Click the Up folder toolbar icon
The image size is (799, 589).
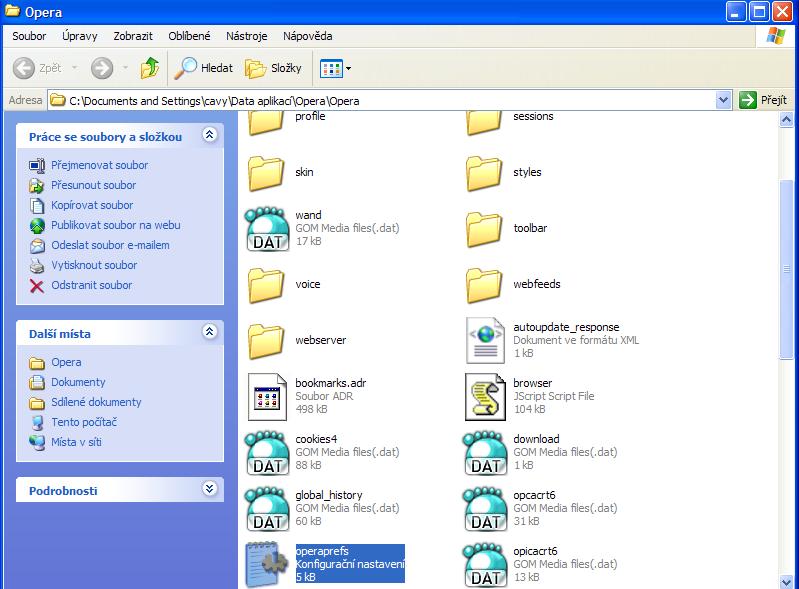click(x=150, y=68)
